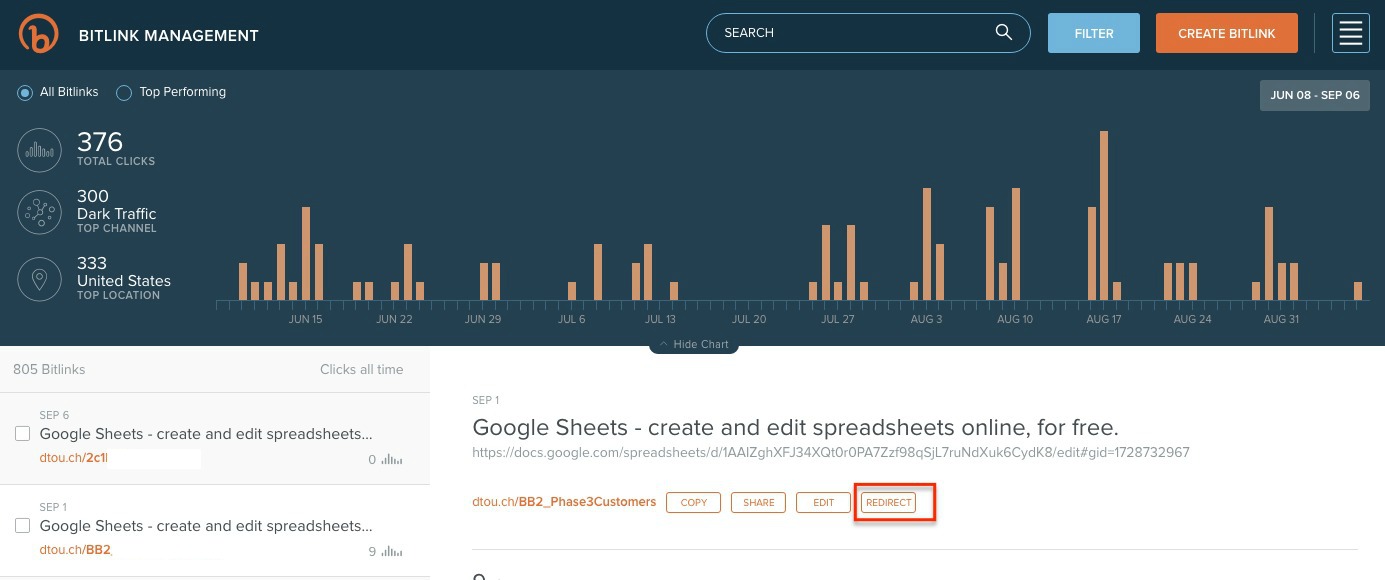Check the Sep 1 Google Sheets bitlink checkbox
Image resolution: width=1385 pixels, height=580 pixels.
(x=22, y=526)
